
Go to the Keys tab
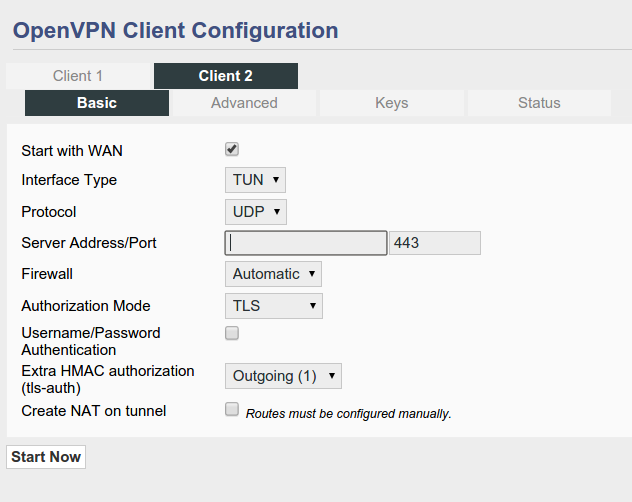(x=391, y=103)
